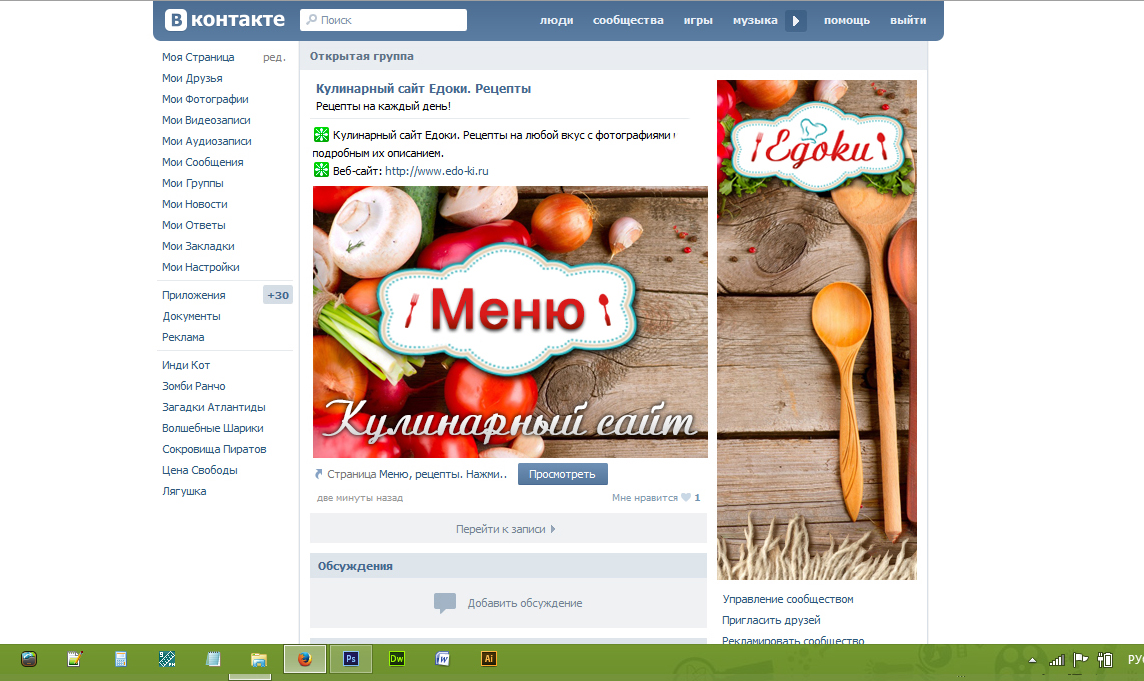Image resolution: width=1144 pixels, height=681 pixels.
Task: Open the люди menu in the header
Action: 556,20
